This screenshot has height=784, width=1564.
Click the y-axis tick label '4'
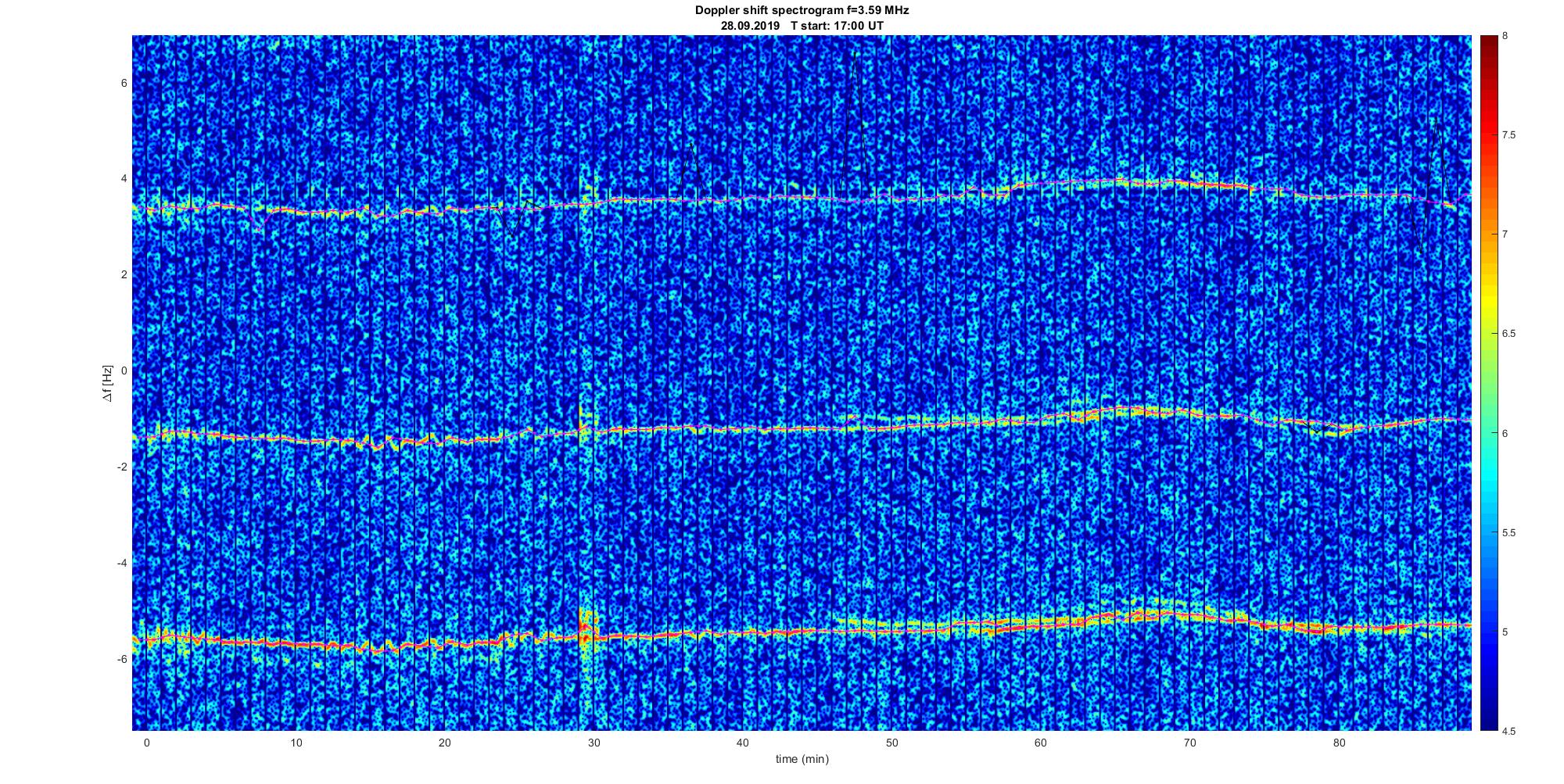[x=124, y=178]
